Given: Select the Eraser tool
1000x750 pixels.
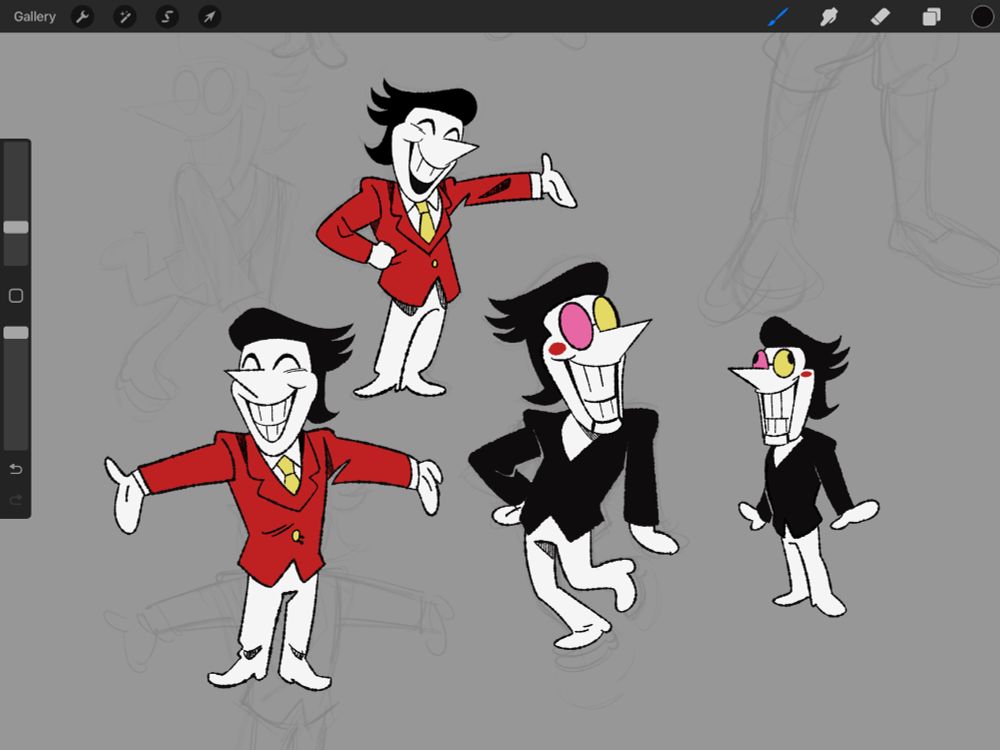Looking at the screenshot, I should point(880,17).
